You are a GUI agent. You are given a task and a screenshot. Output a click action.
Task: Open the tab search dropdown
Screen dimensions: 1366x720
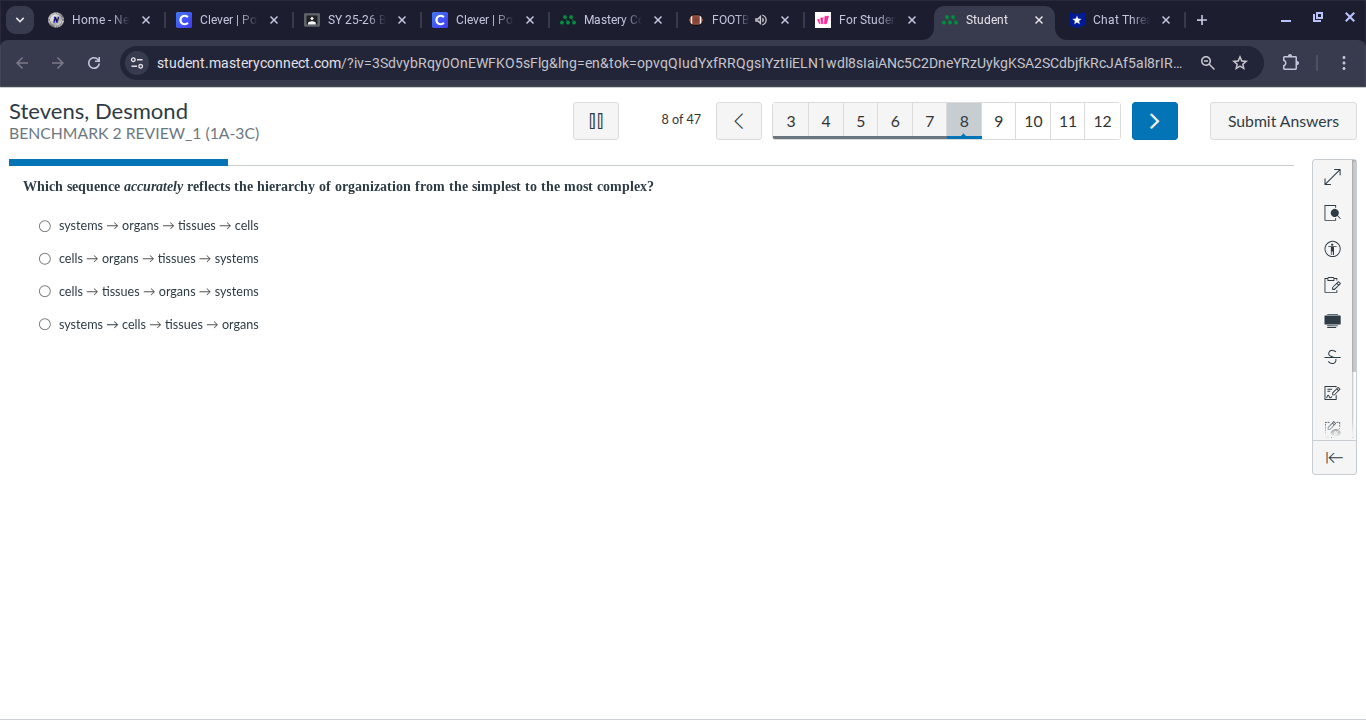click(20, 20)
